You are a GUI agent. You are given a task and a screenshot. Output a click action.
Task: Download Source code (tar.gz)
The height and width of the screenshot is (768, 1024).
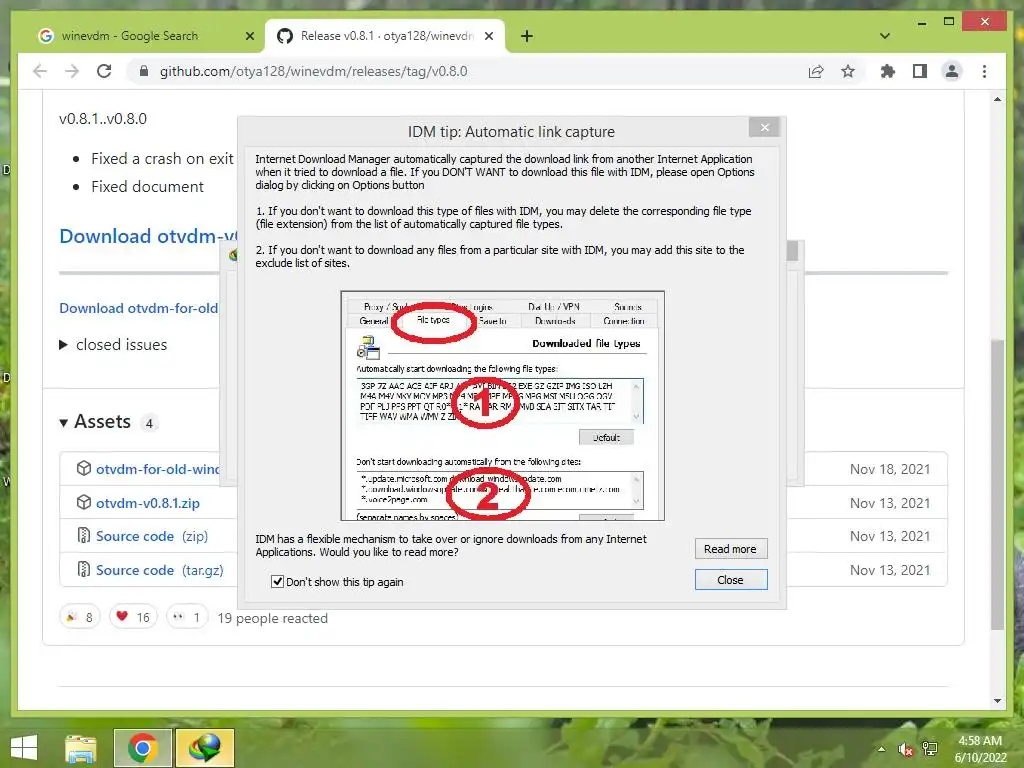[x=159, y=570]
